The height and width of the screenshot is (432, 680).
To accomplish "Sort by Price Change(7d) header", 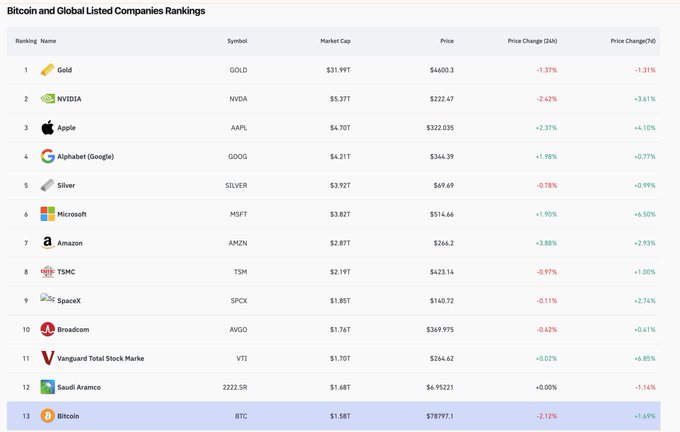I will click(x=633, y=41).
